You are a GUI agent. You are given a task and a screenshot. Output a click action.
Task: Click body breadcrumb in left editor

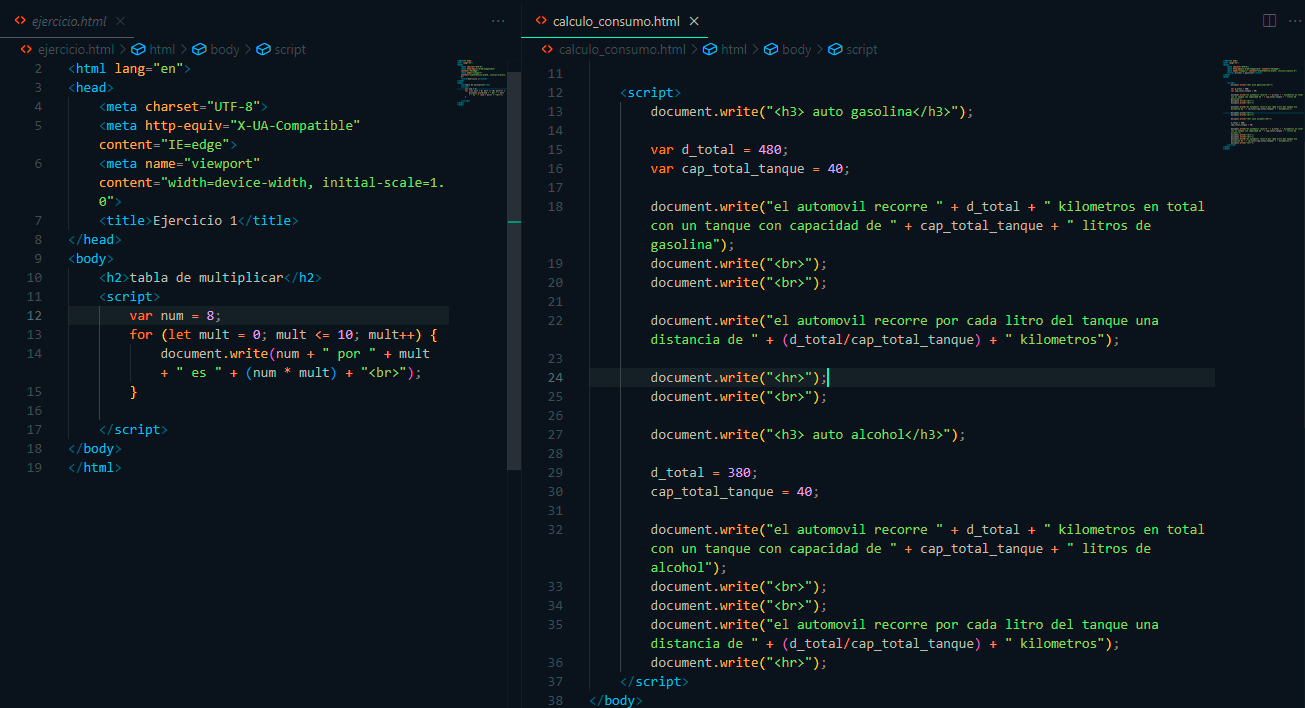(x=225, y=49)
